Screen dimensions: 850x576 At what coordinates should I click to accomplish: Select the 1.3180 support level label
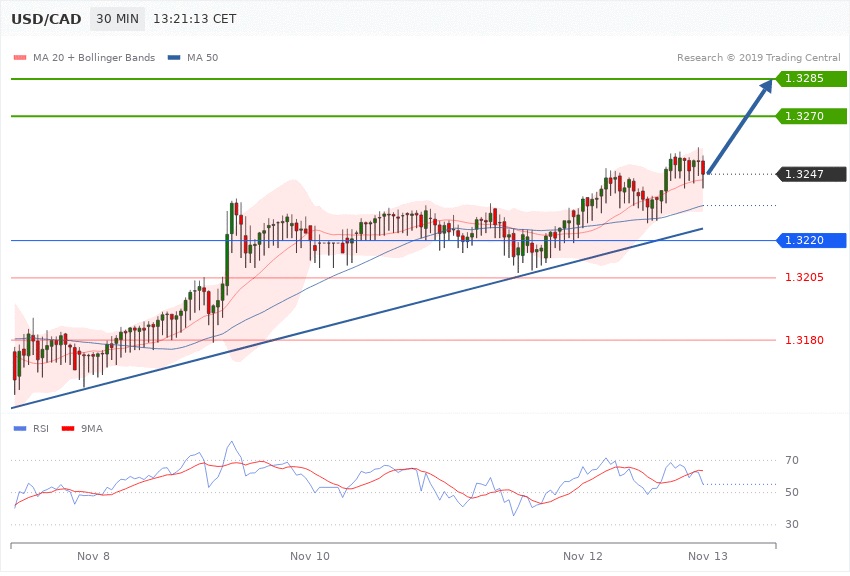pos(803,340)
